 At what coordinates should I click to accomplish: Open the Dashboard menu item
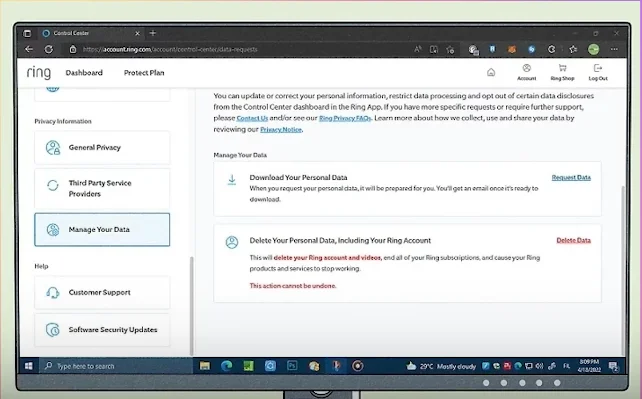coord(84,72)
